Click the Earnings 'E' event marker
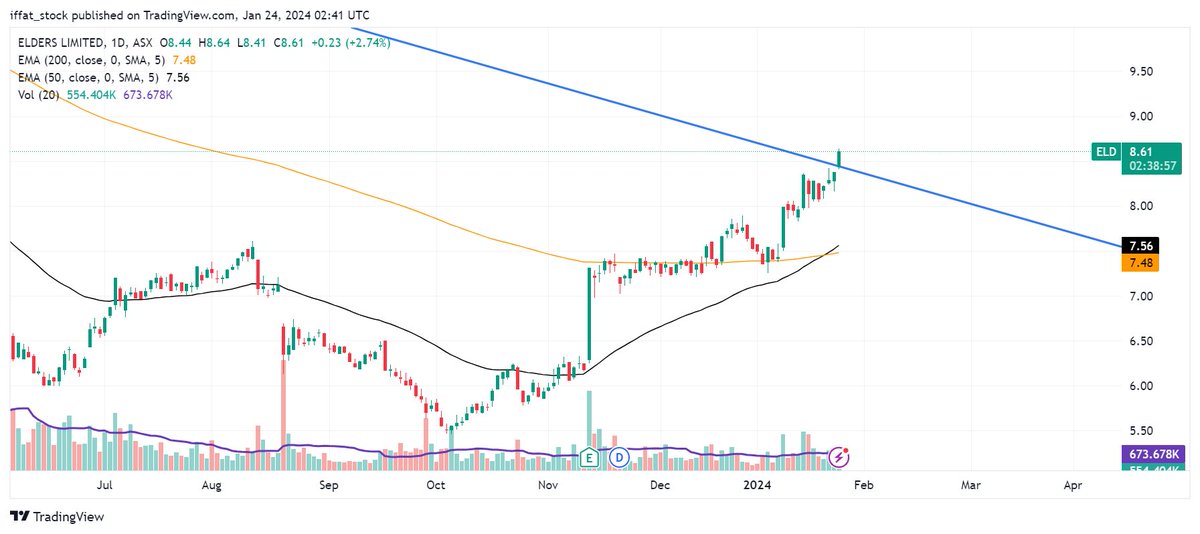The image size is (1200, 534). click(590, 457)
